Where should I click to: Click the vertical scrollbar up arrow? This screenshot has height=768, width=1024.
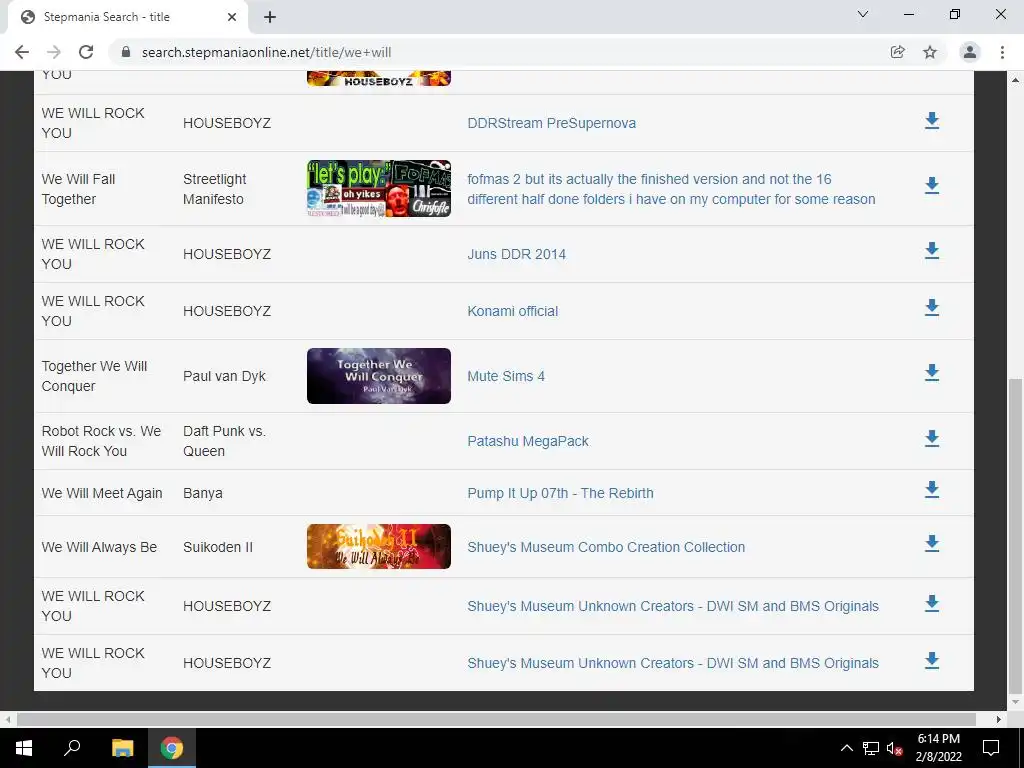click(1015, 80)
